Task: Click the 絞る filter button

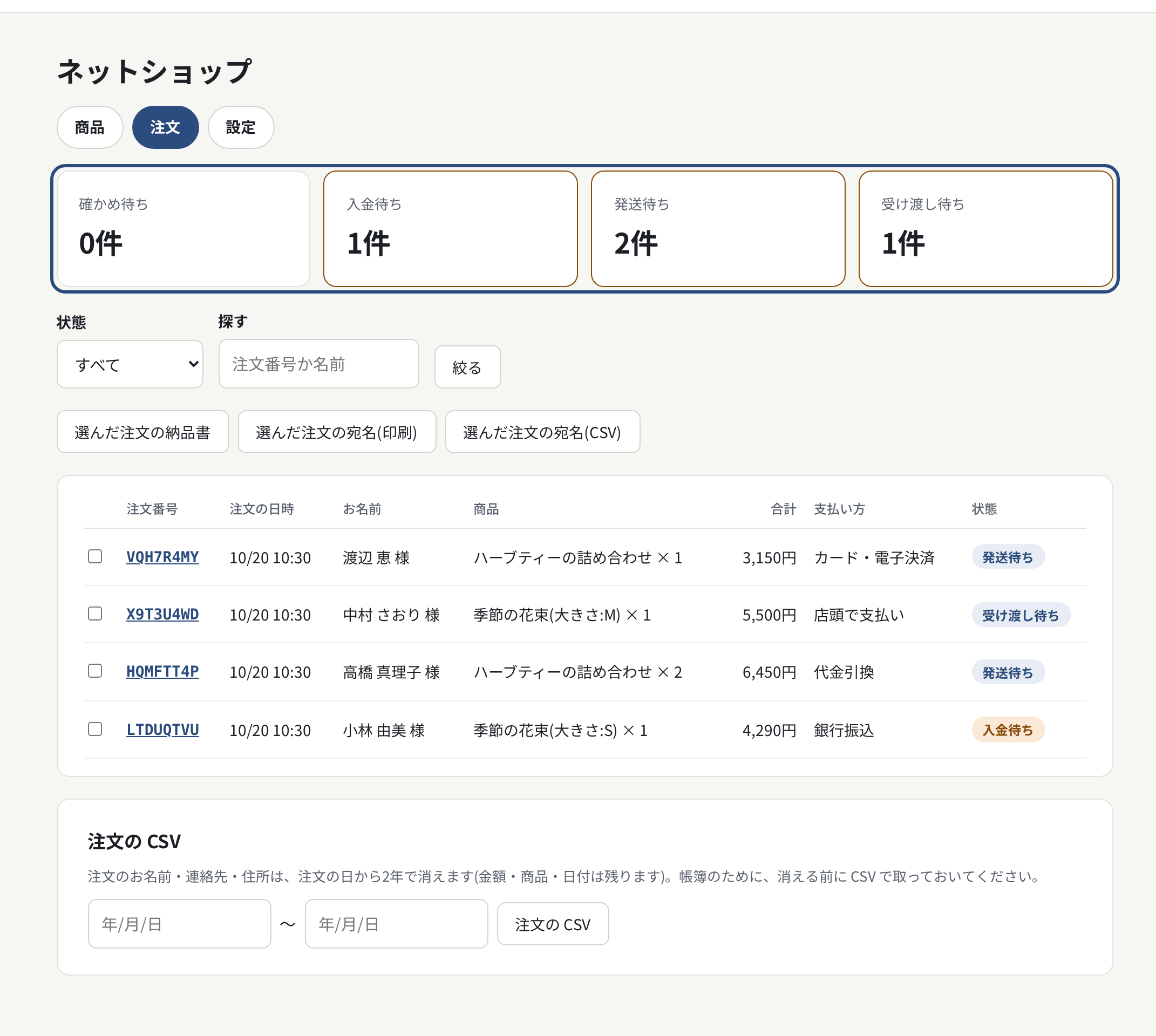Action: coord(467,367)
